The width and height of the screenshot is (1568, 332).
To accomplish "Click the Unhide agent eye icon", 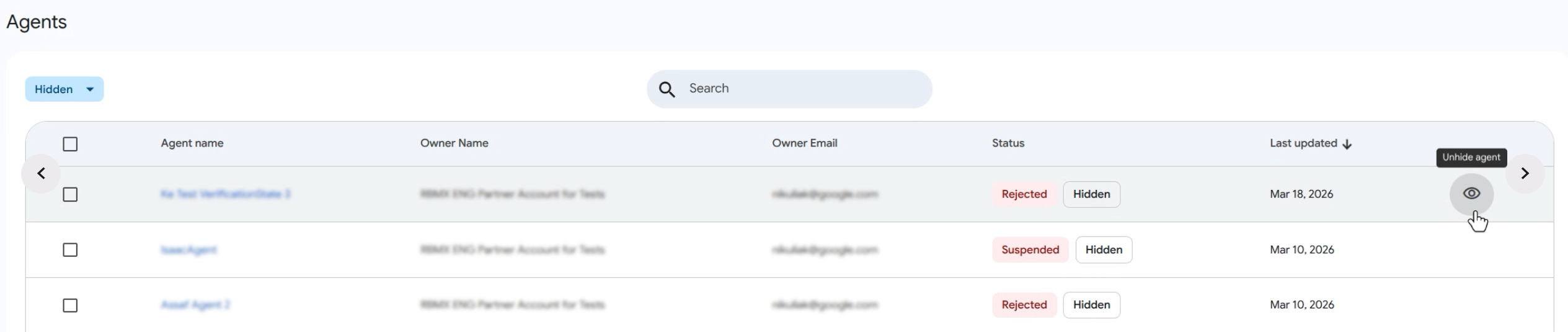I will [x=1471, y=194].
